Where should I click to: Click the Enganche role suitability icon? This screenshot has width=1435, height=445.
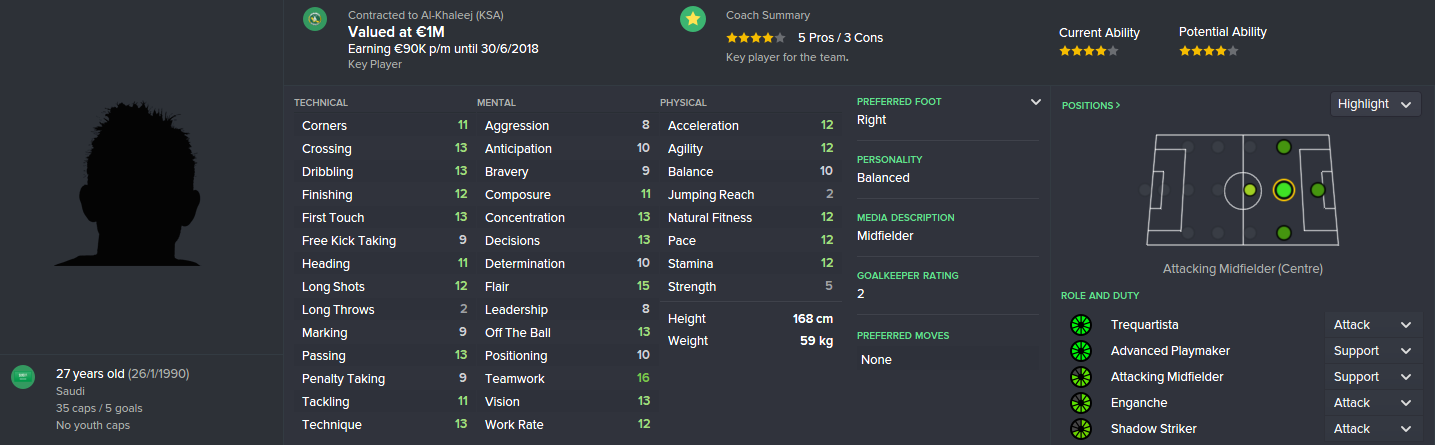pos(1080,403)
